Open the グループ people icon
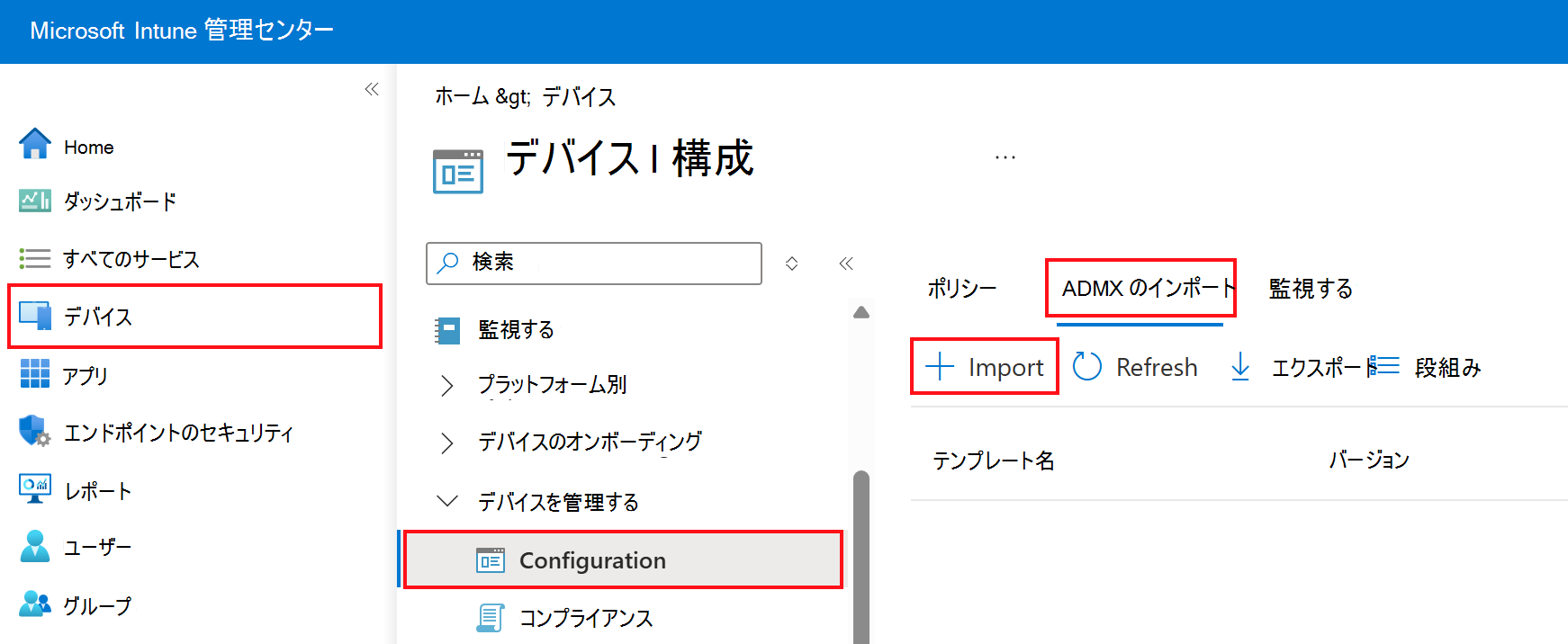Screen dimensions: 1568x644 point(35,604)
